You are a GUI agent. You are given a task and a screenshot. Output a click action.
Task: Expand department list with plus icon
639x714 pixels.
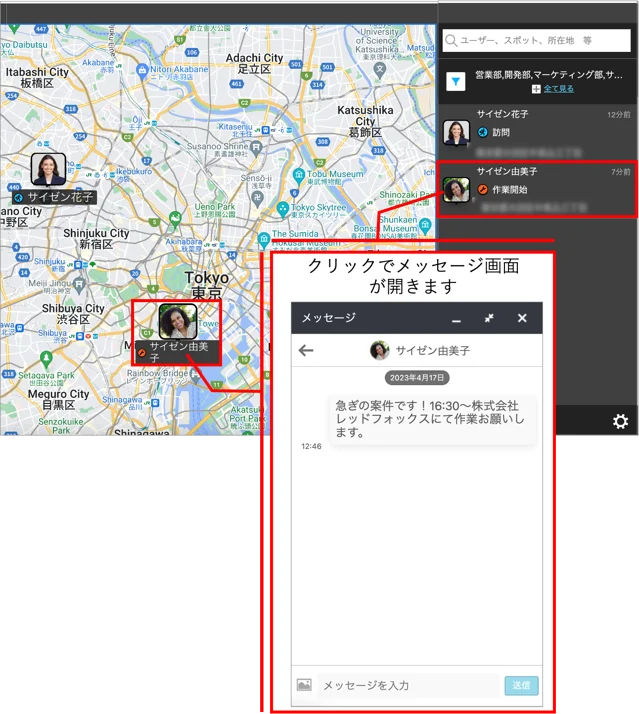536,89
